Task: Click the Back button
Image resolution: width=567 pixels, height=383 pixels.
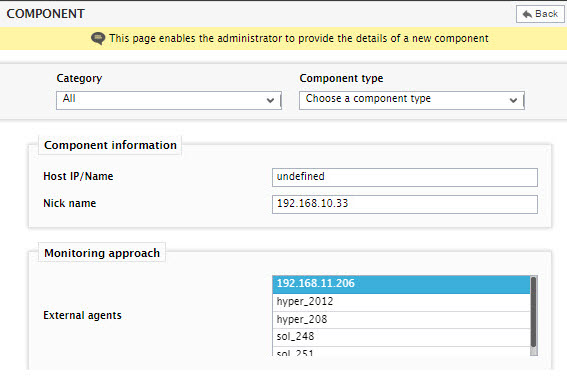Action: pos(540,14)
